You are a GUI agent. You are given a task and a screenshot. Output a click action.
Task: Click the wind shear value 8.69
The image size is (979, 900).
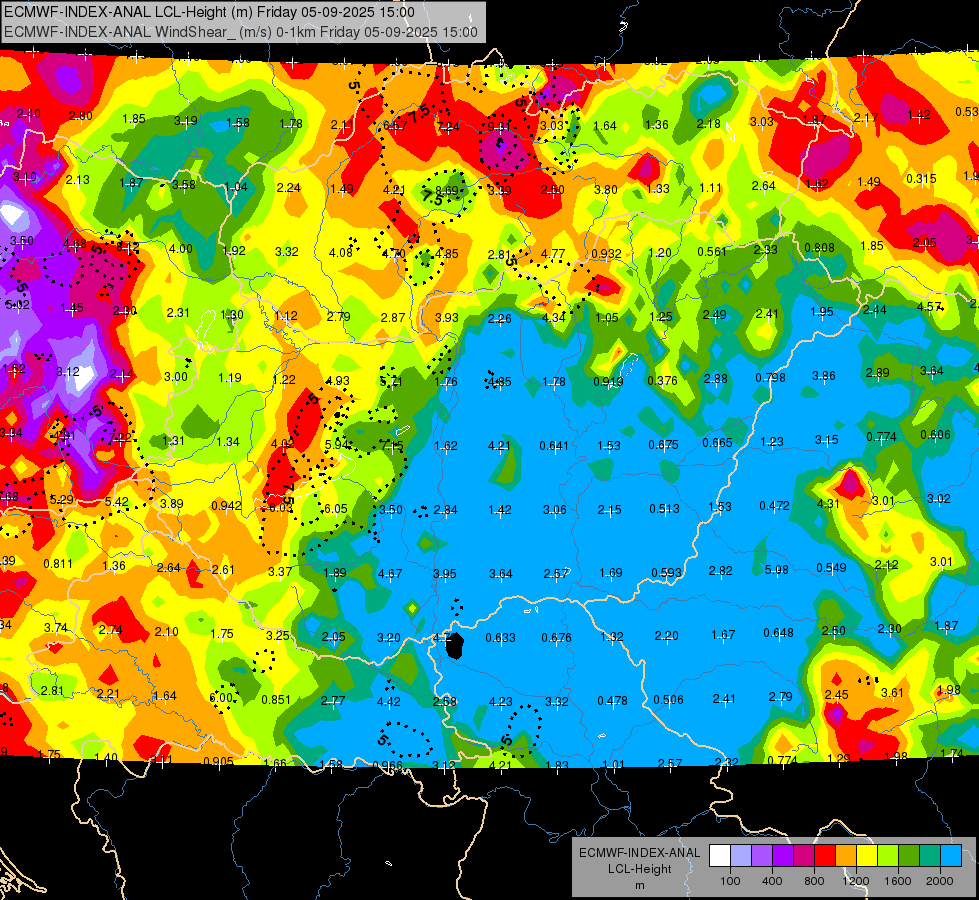coord(447,190)
